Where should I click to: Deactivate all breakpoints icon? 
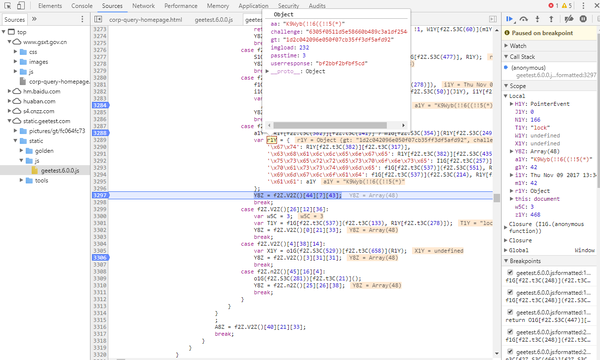pyautogui.click(x=569, y=19)
